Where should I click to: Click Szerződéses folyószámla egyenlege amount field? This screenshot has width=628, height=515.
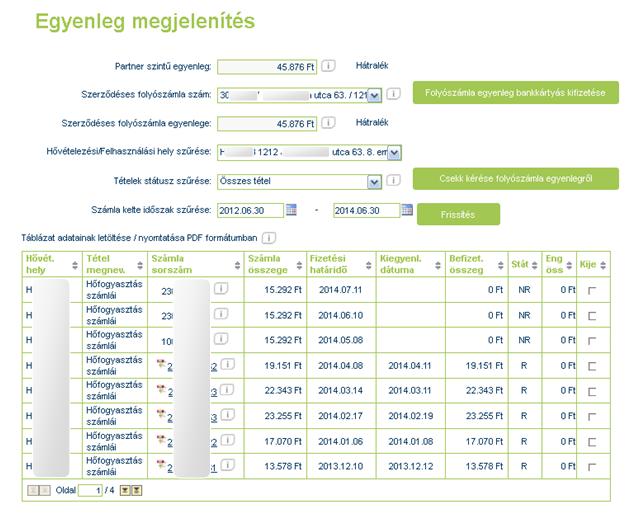pos(267,124)
